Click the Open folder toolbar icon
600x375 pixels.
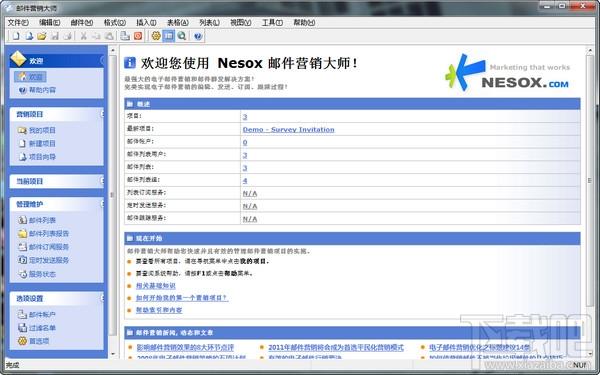[x=42, y=36]
